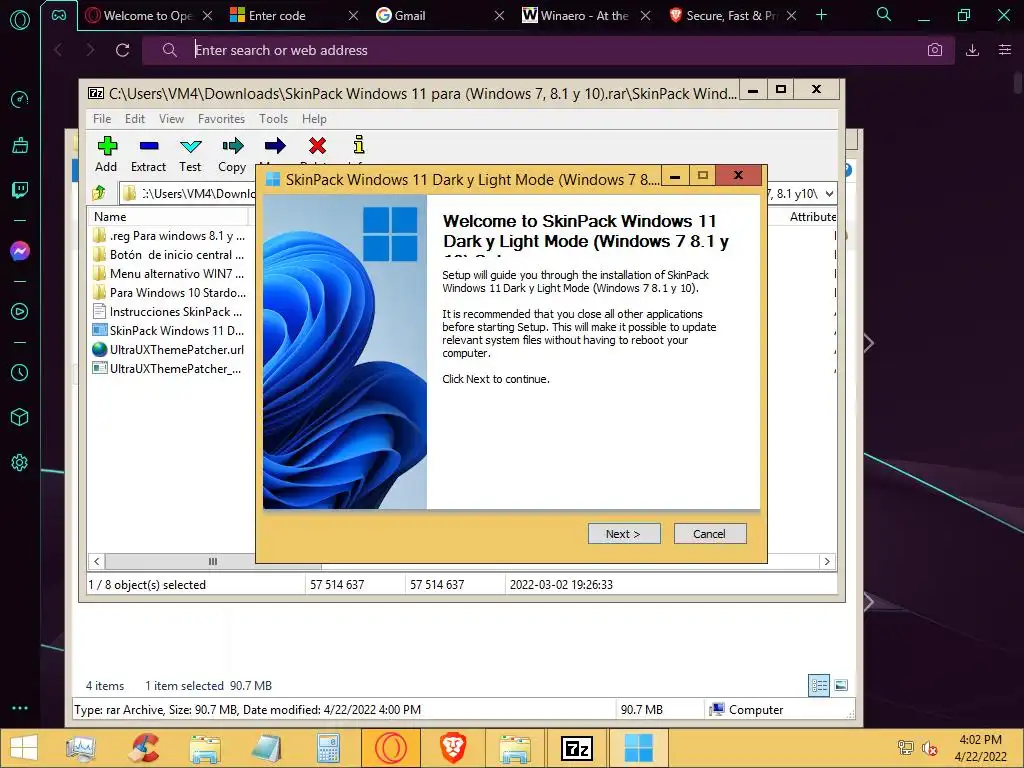The height and width of the screenshot is (768, 1024).
Task: Open Opera Easy Setup sliders icon
Action: 1005,50
